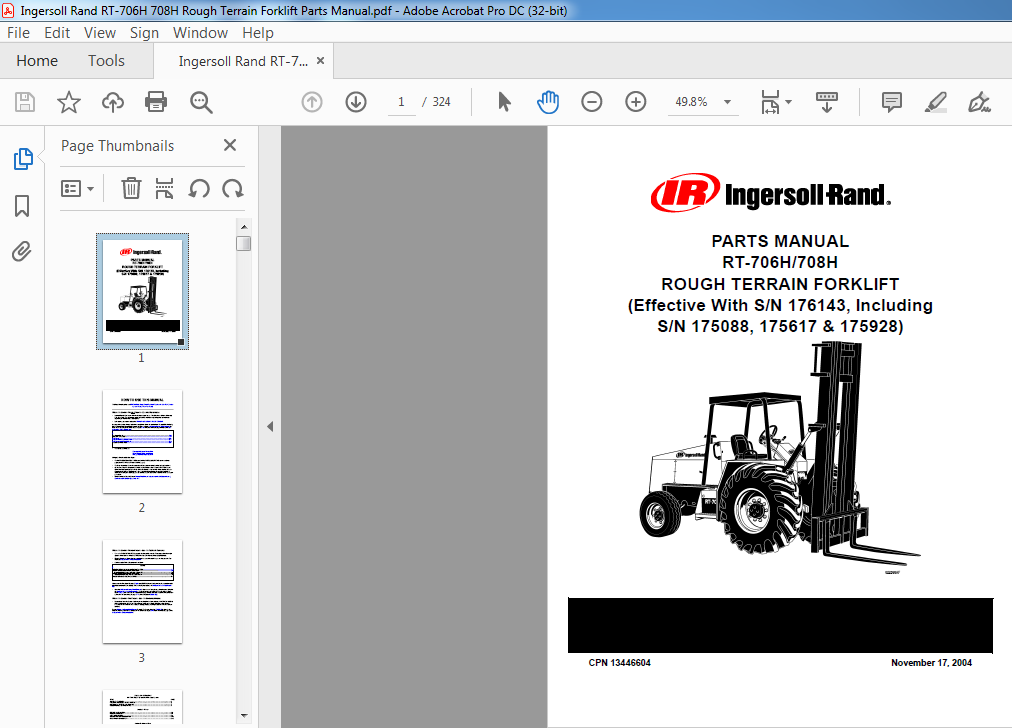The image size is (1012, 728).
Task: Click the thumbnails scrollbar handle
Action: click(x=243, y=243)
